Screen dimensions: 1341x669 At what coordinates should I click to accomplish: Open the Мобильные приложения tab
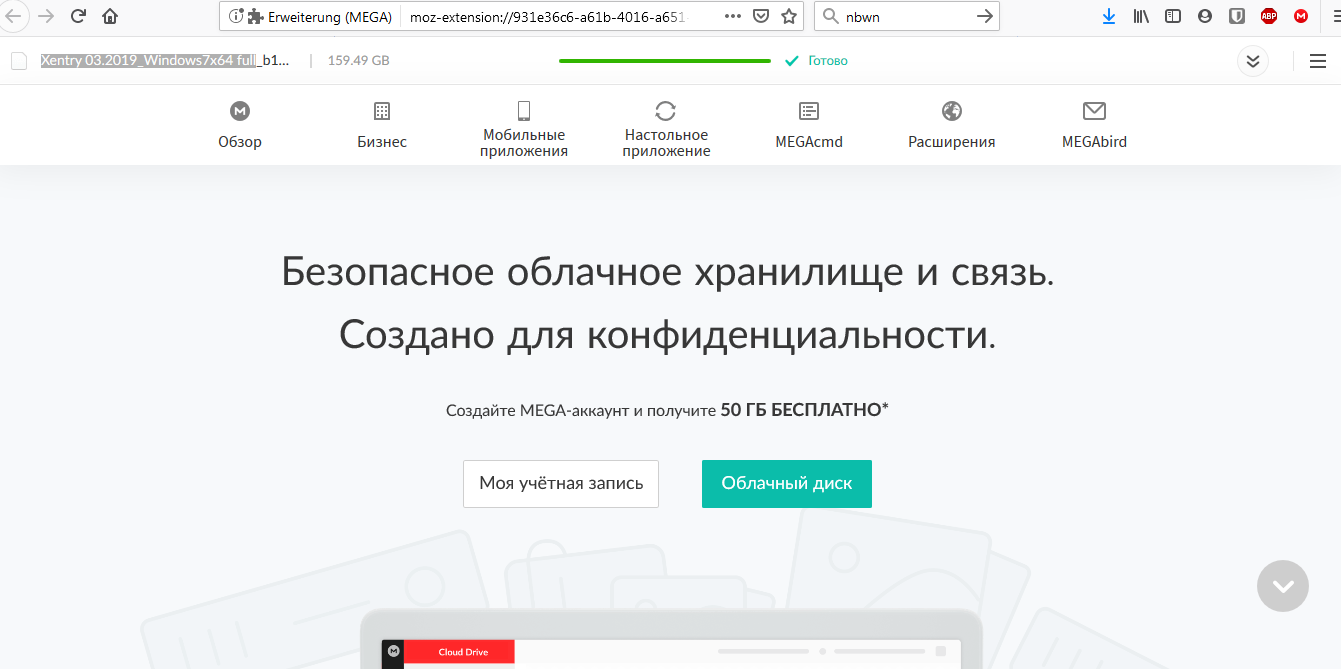524,130
